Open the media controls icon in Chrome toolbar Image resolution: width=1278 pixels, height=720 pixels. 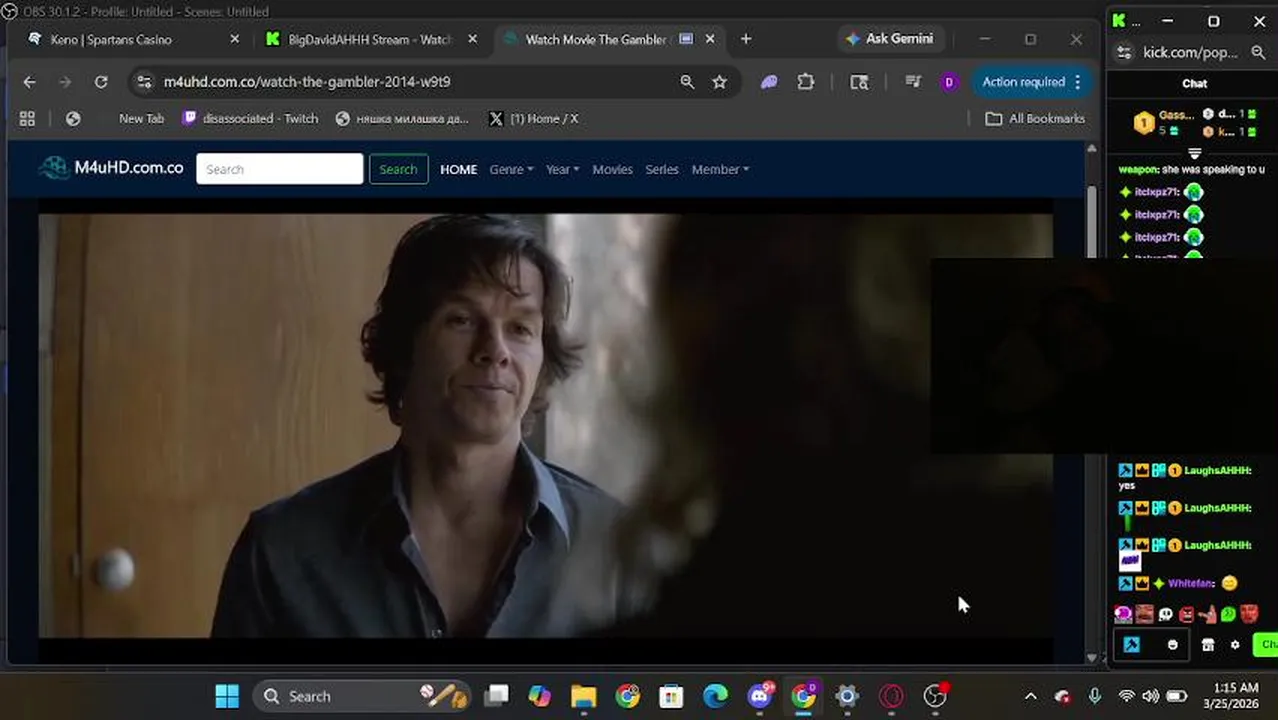tap(912, 82)
